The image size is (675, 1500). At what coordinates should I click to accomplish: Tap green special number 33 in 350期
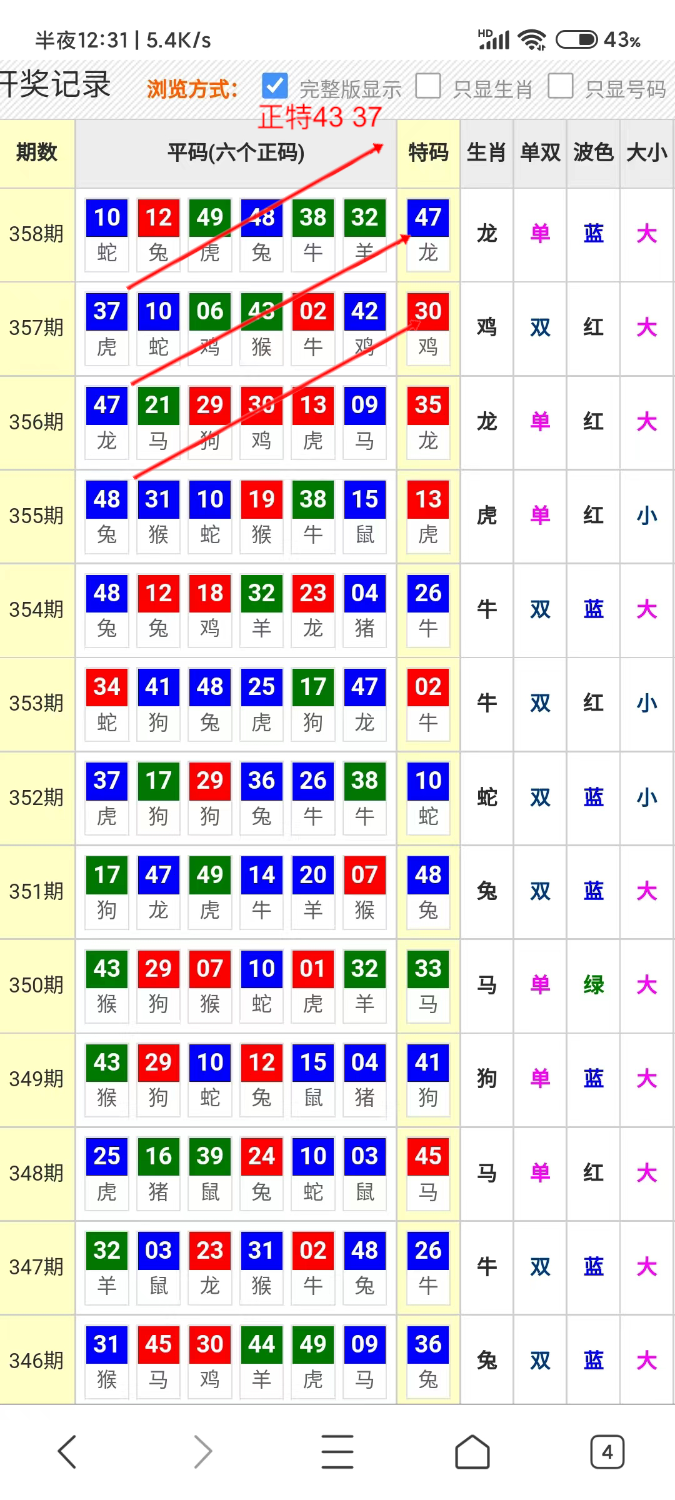coord(428,969)
